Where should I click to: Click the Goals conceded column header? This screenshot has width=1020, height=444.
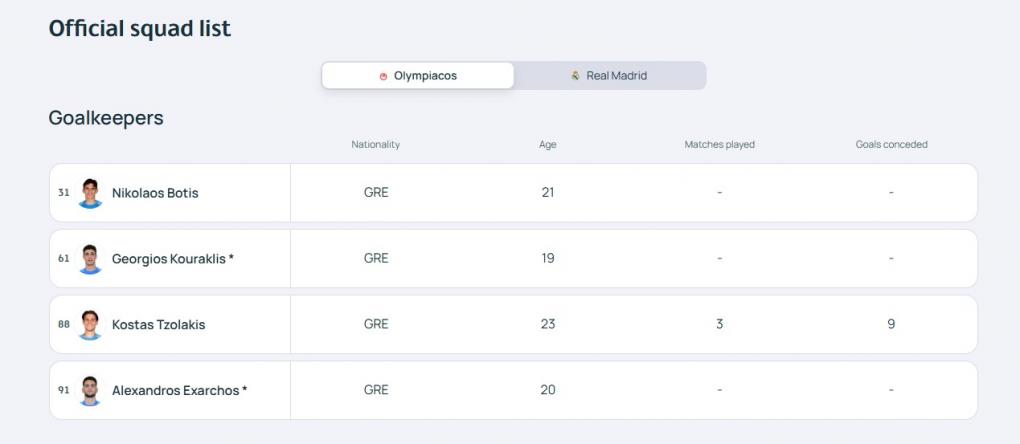pyautogui.click(x=891, y=145)
